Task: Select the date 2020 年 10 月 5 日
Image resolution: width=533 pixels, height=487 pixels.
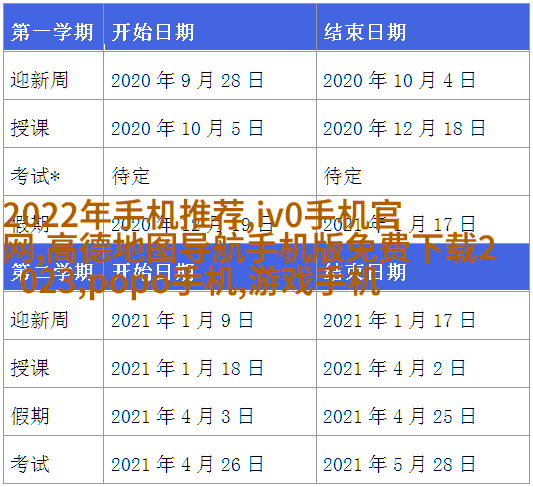Action: coord(187,128)
